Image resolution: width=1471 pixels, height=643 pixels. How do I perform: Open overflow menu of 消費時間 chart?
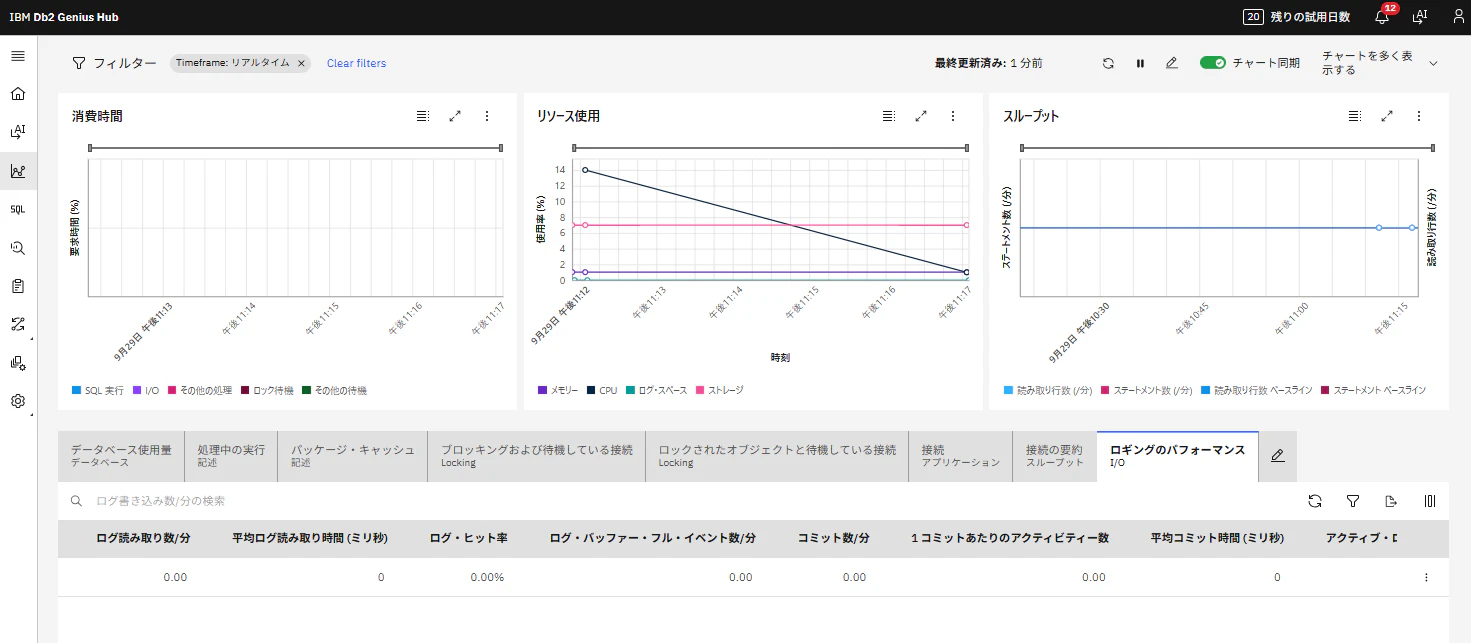click(487, 116)
